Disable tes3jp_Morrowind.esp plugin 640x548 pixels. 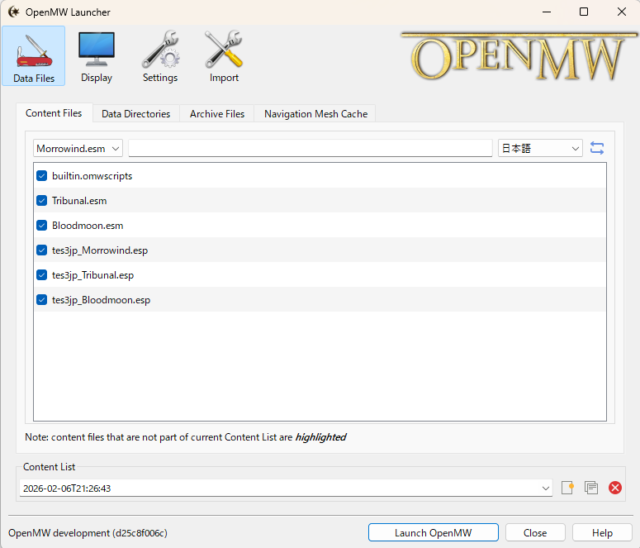point(42,250)
